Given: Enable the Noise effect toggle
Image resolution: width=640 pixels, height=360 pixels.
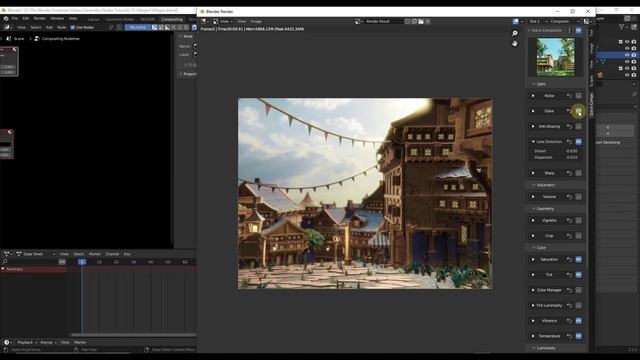Looking at the screenshot, I should pos(578,96).
